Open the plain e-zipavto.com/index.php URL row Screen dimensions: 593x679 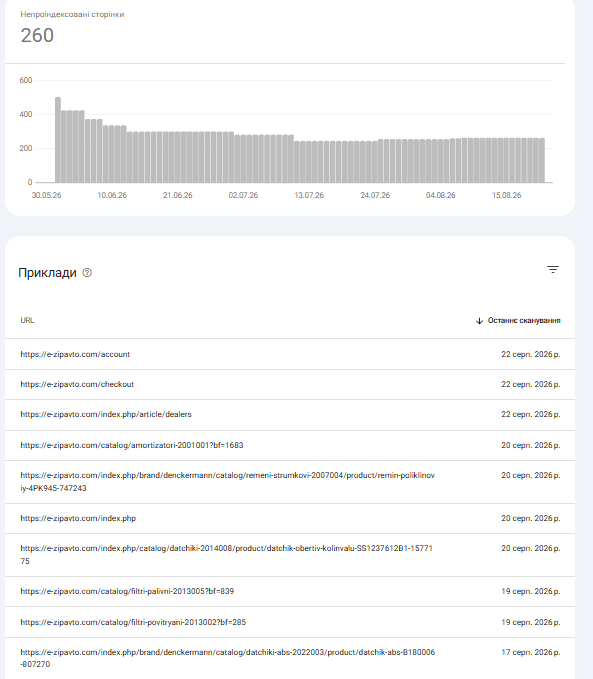coord(290,518)
